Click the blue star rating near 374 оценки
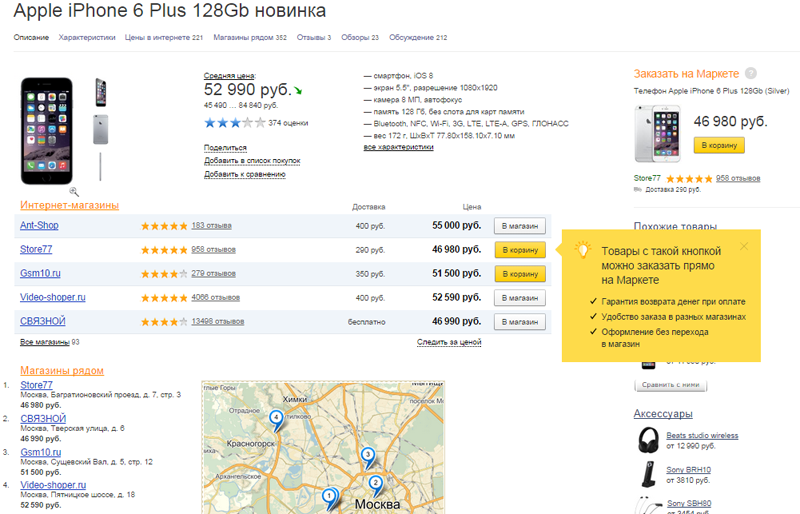 tap(235, 123)
